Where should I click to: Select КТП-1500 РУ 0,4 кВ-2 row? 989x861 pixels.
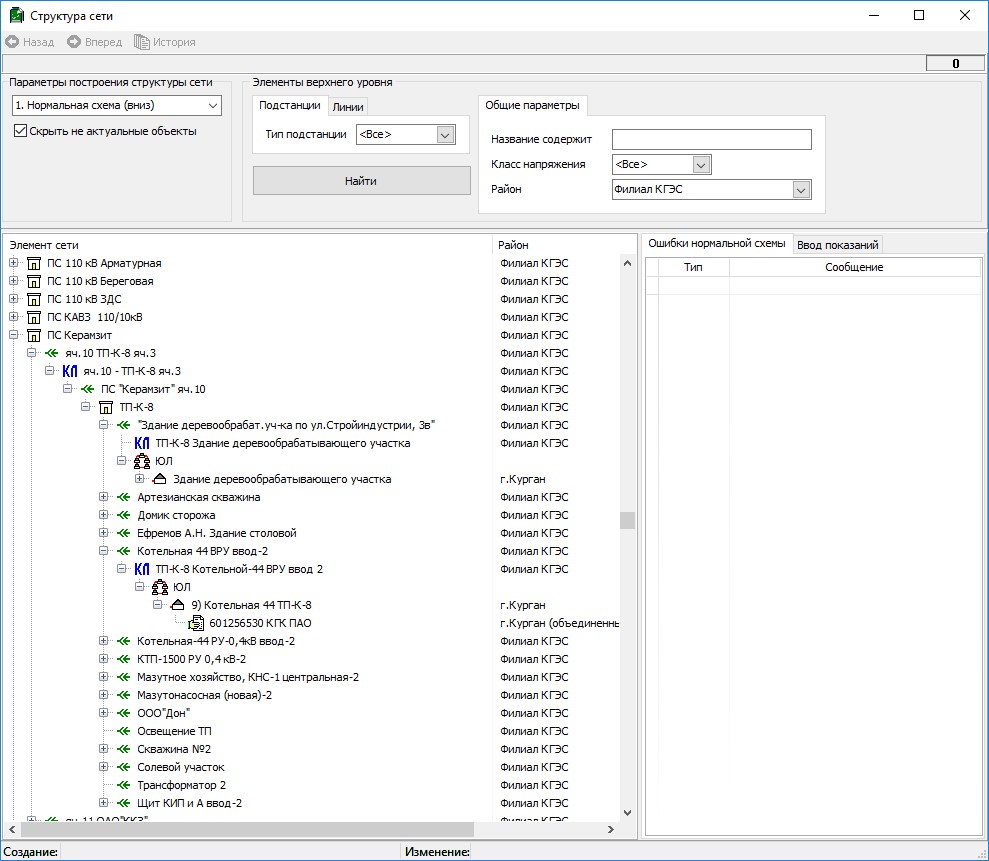[191, 659]
